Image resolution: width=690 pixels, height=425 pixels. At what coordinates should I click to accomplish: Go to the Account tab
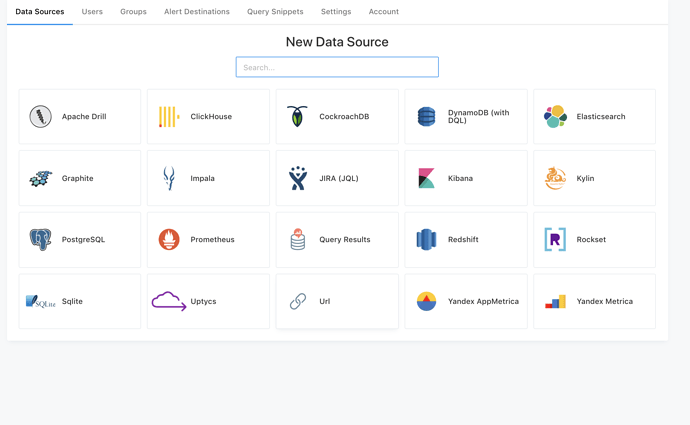(384, 12)
